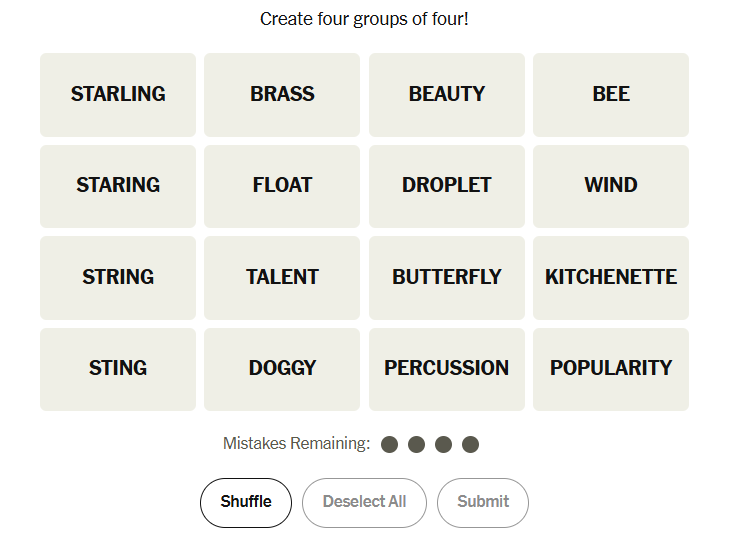
Task: Select the WIND tile
Action: 610,186
